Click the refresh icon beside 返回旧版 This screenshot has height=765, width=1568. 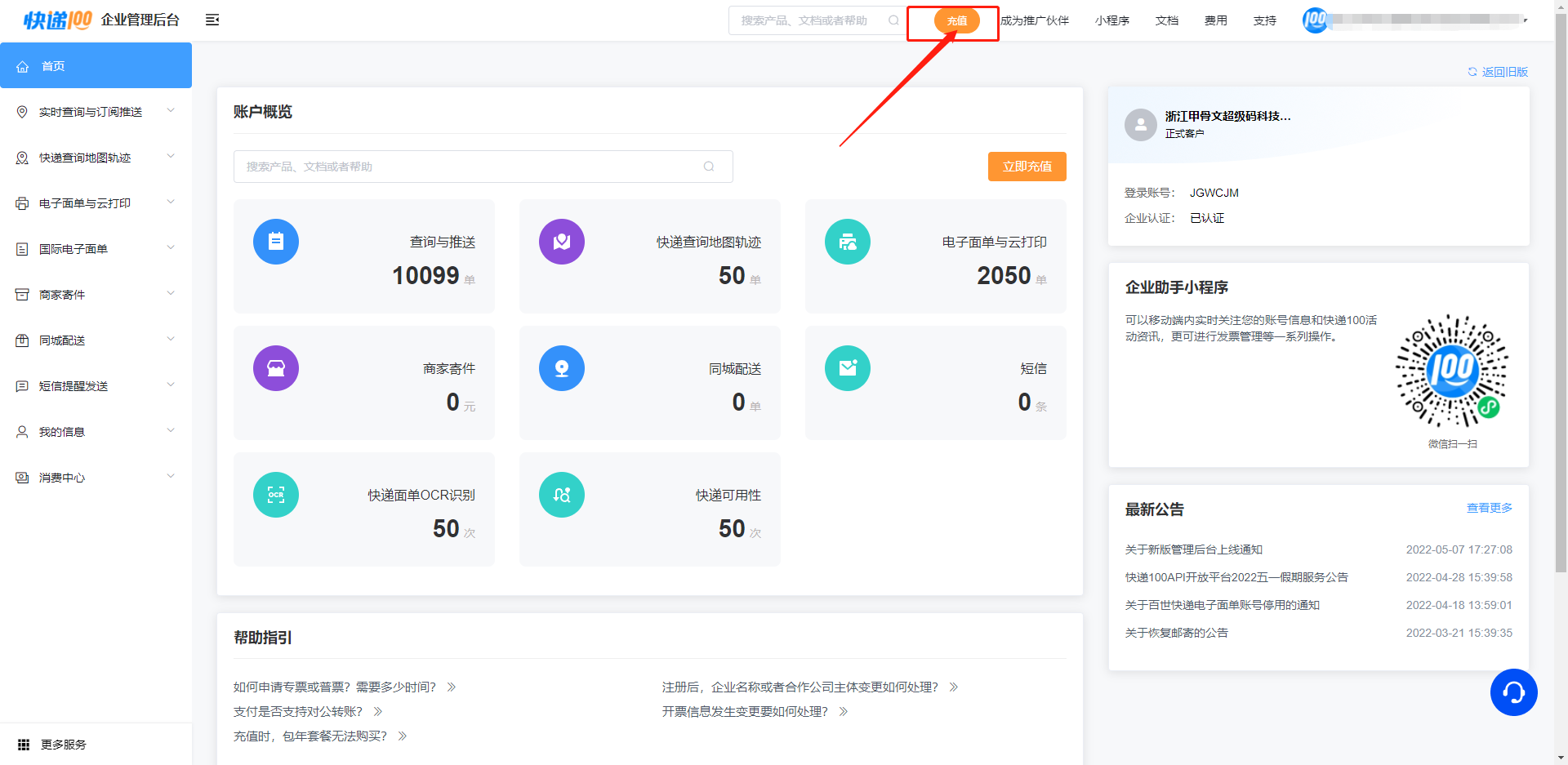tap(1472, 72)
